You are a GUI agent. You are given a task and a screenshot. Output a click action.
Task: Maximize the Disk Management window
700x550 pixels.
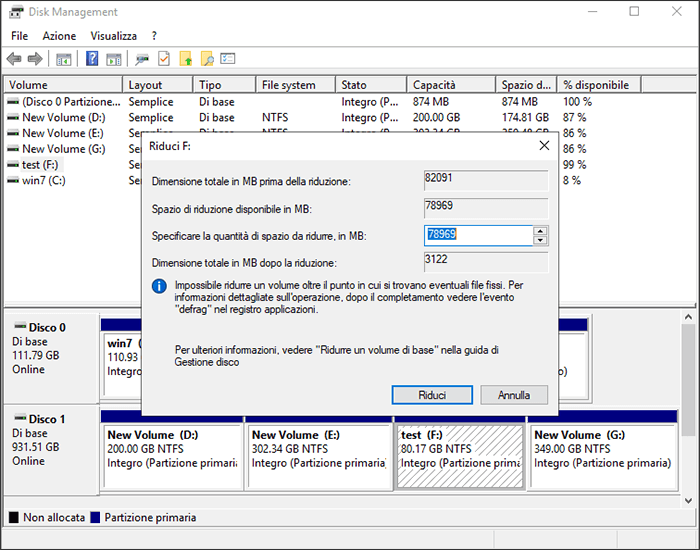coord(634,12)
